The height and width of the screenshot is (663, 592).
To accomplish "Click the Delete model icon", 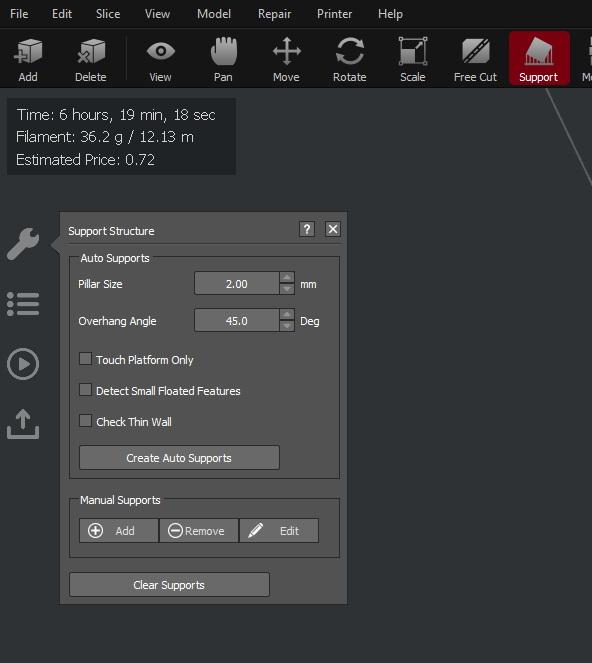I will [90, 59].
